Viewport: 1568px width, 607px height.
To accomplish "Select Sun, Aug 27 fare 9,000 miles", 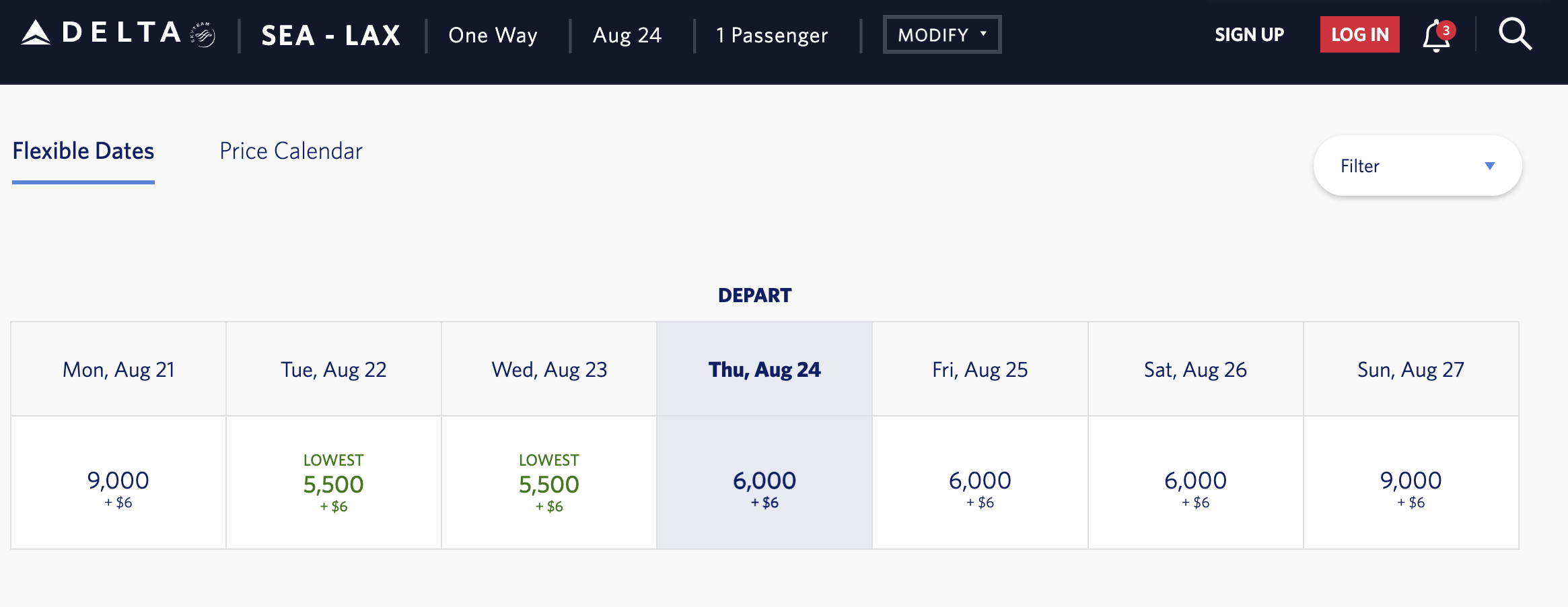I will tap(1411, 483).
